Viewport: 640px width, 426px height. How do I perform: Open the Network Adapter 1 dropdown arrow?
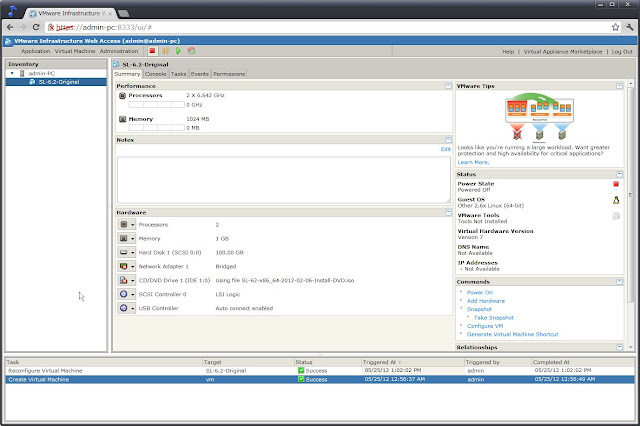pos(133,266)
